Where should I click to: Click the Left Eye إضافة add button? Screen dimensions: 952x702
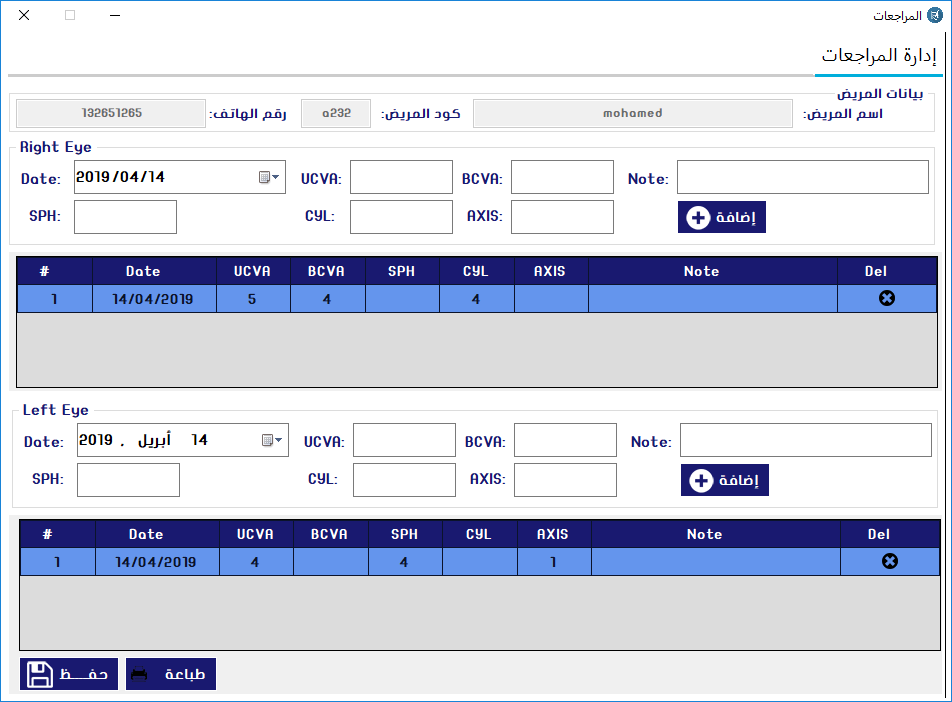click(x=724, y=480)
